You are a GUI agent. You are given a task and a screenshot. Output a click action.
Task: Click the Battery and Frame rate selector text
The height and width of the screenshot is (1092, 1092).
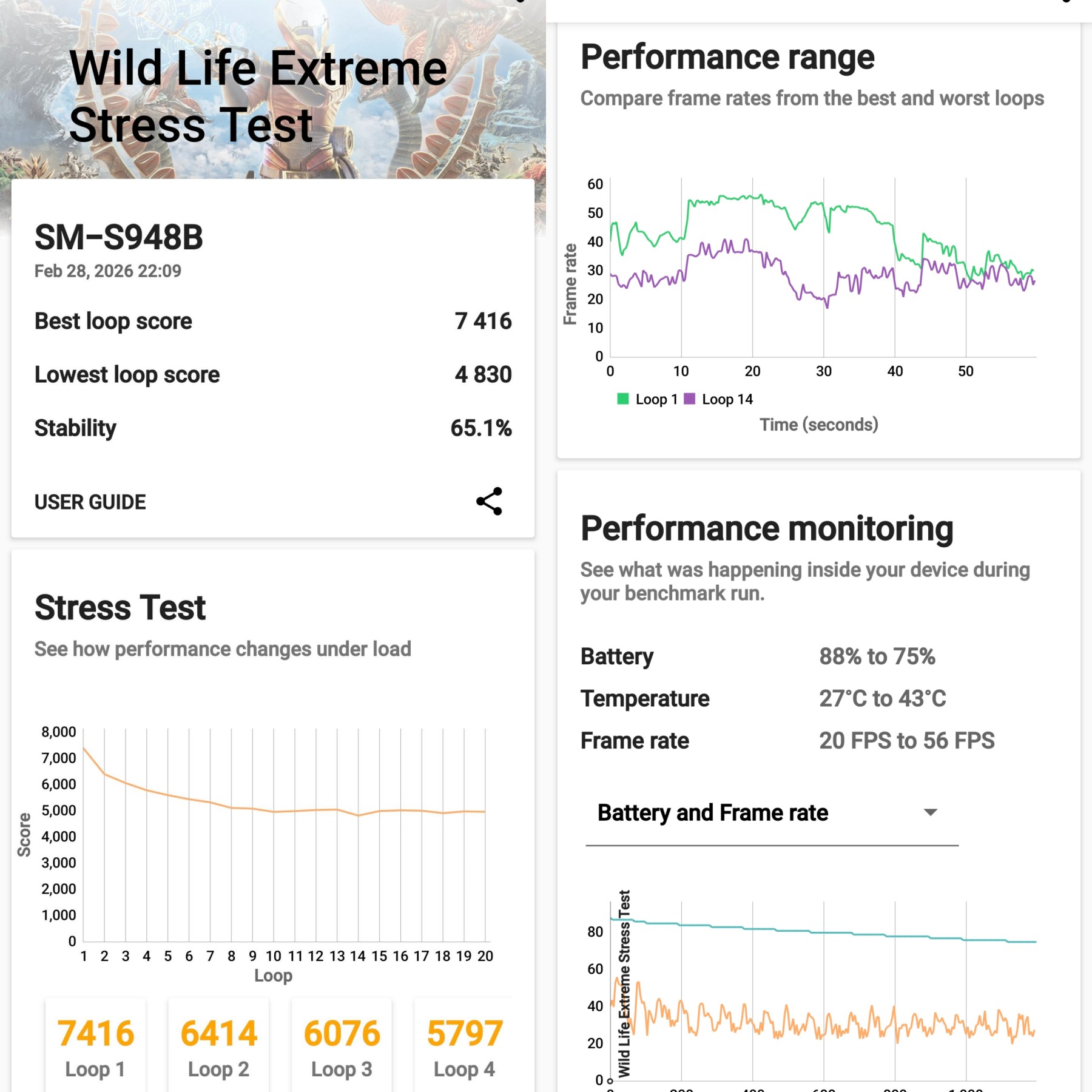click(x=712, y=813)
